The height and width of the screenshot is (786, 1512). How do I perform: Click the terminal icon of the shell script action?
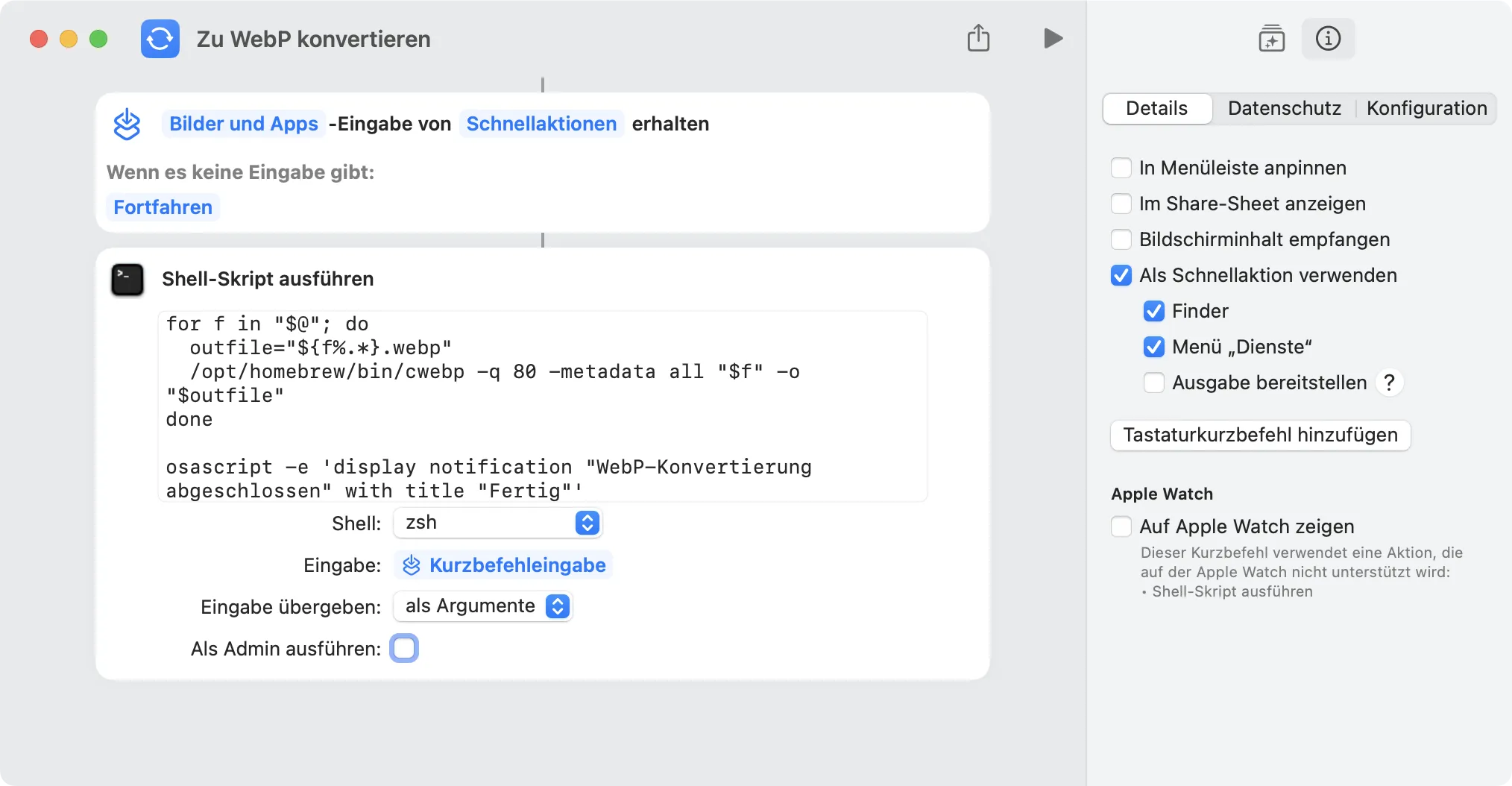[127, 280]
